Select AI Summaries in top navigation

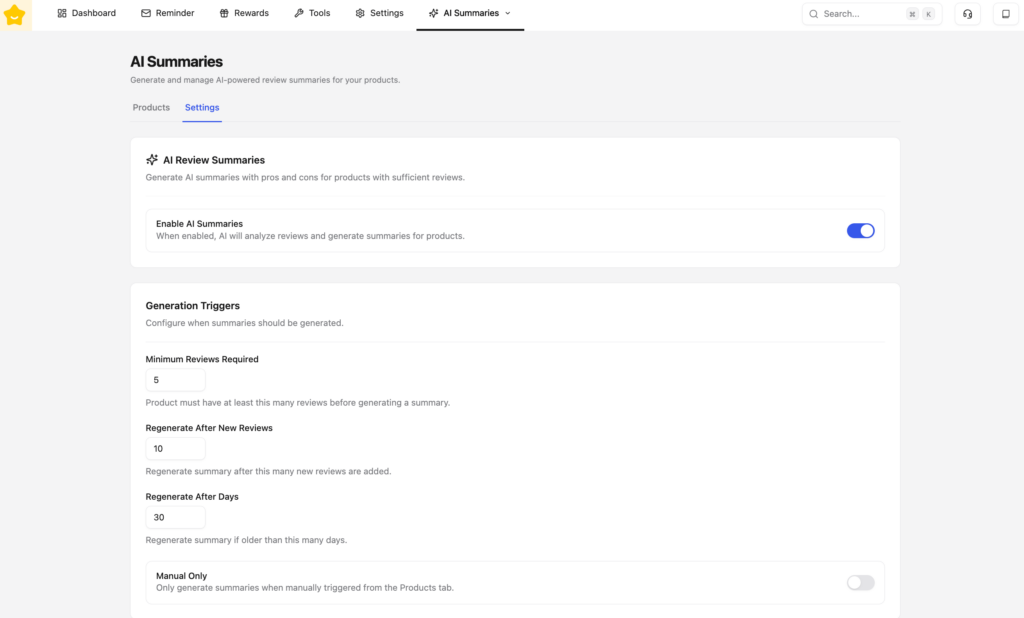470,13
